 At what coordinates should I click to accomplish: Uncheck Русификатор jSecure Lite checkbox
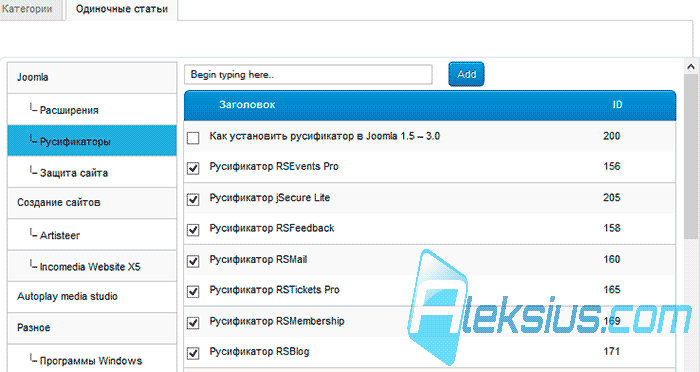click(193, 199)
